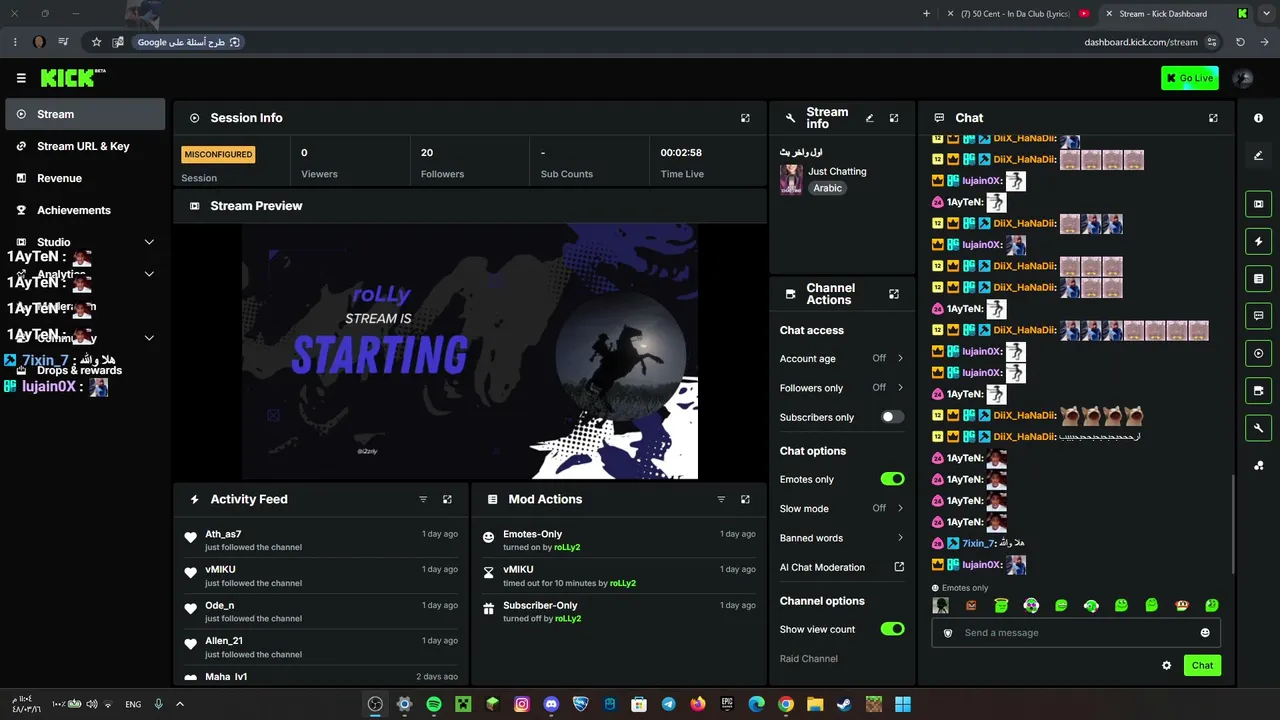Open profile avatar menu in Kick header

[1243, 78]
